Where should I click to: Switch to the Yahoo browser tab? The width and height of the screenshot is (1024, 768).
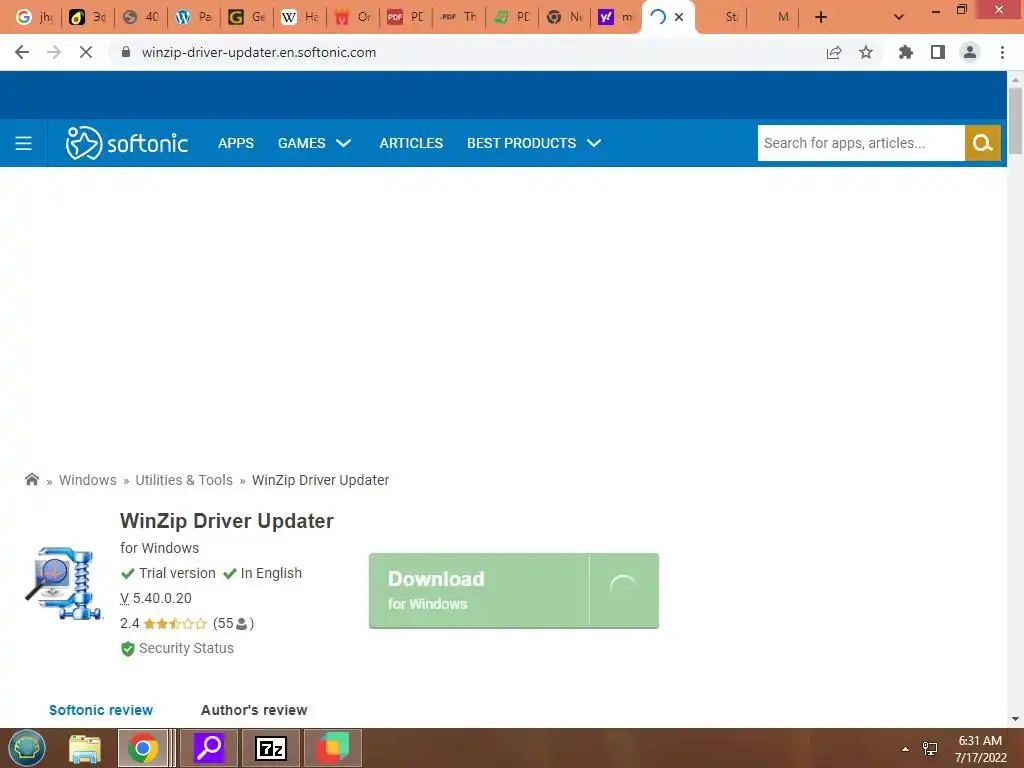[616, 17]
